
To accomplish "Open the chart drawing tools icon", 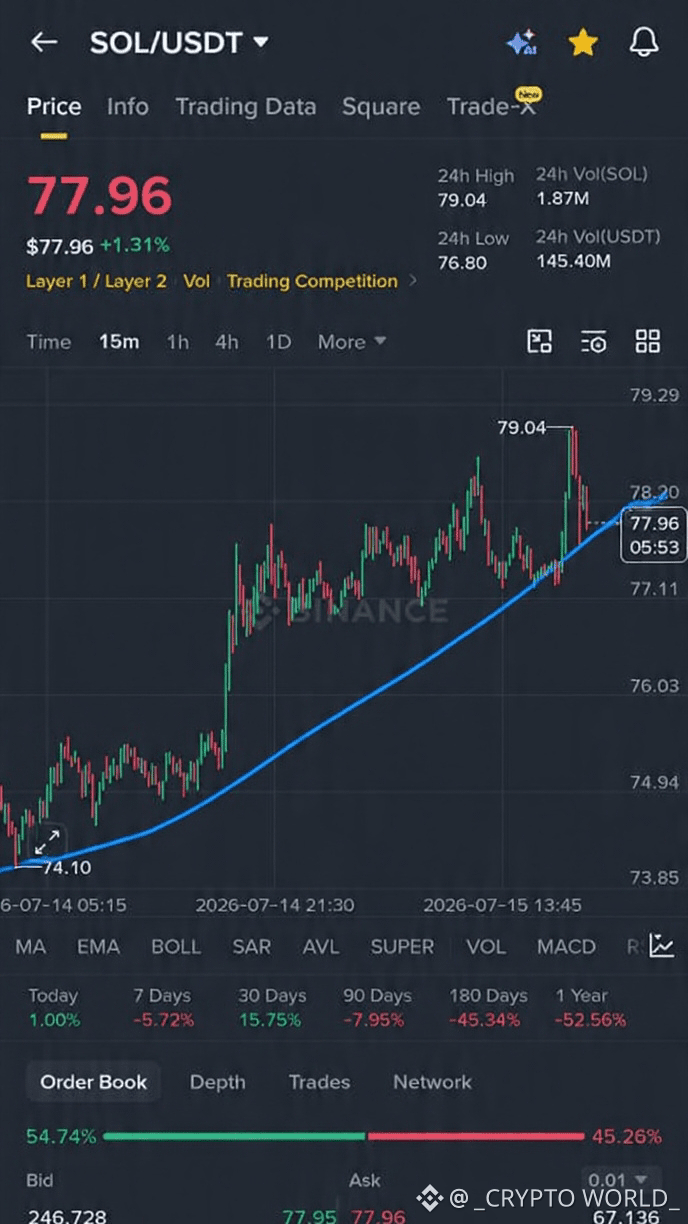I will click(540, 342).
